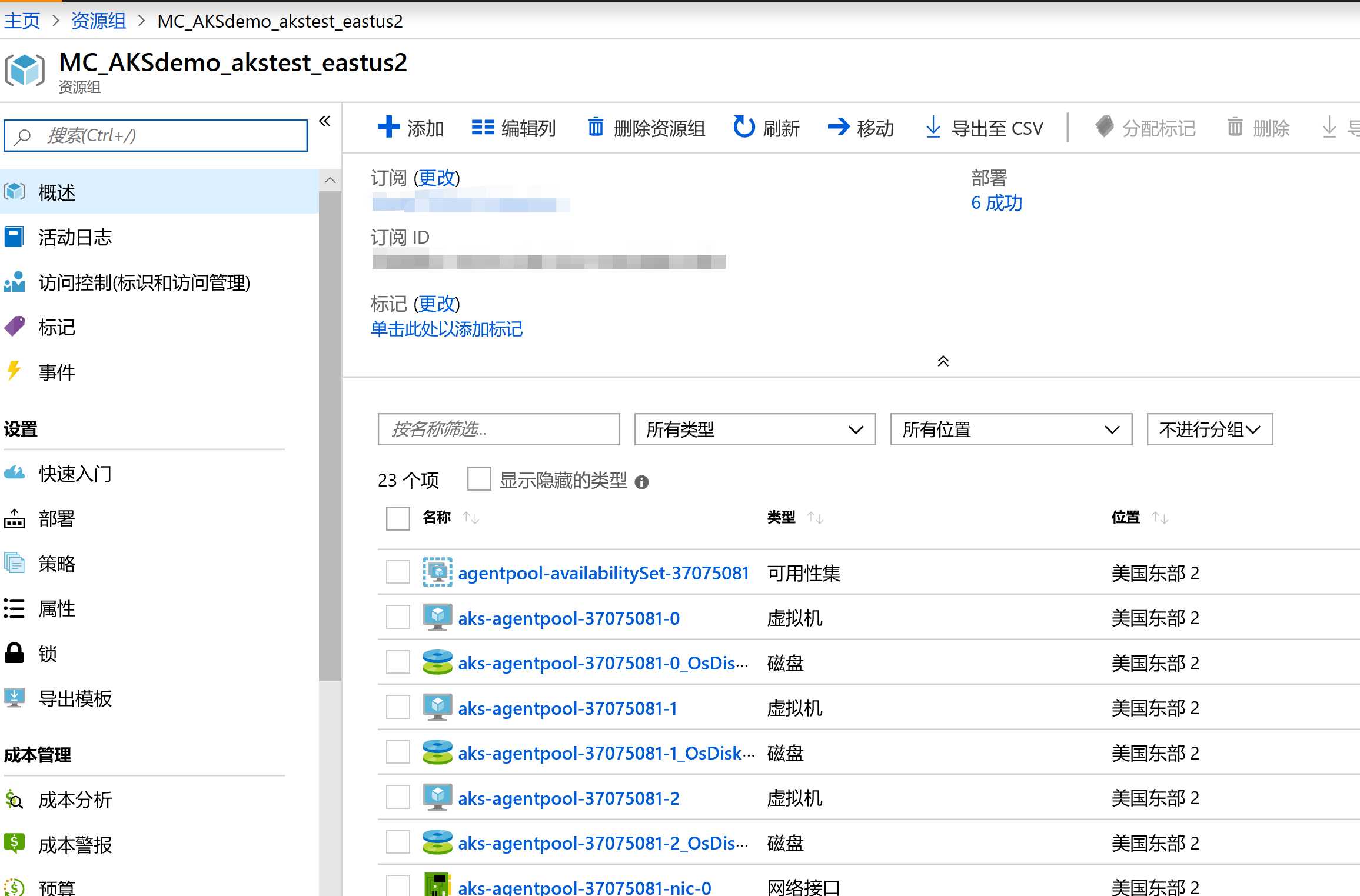Viewport: 1360px width, 896px height.
Task: Click the Export to CSV download icon
Action: (933, 127)
